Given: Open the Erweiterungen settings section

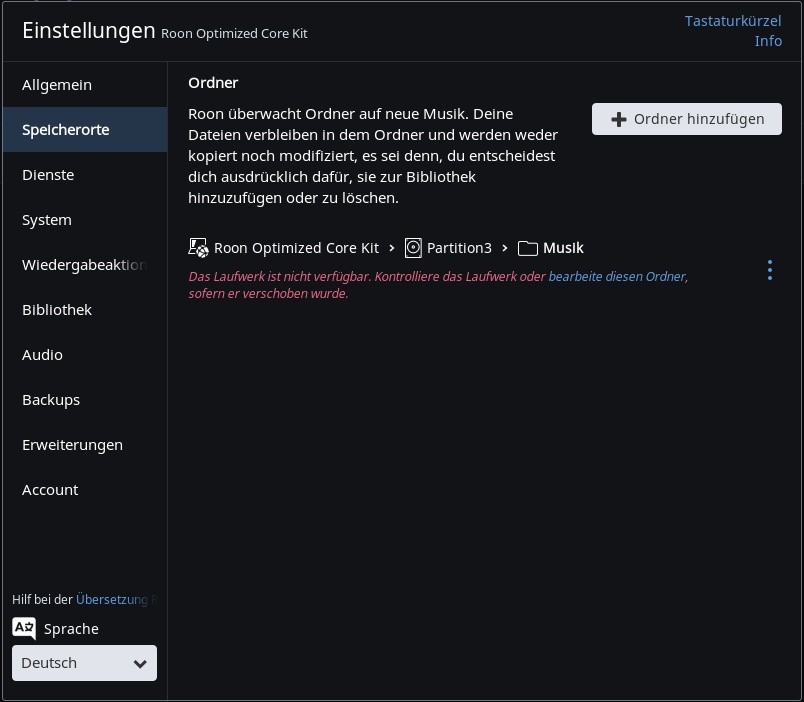Looking at the screenshot, I should click(x=72, y=445).
